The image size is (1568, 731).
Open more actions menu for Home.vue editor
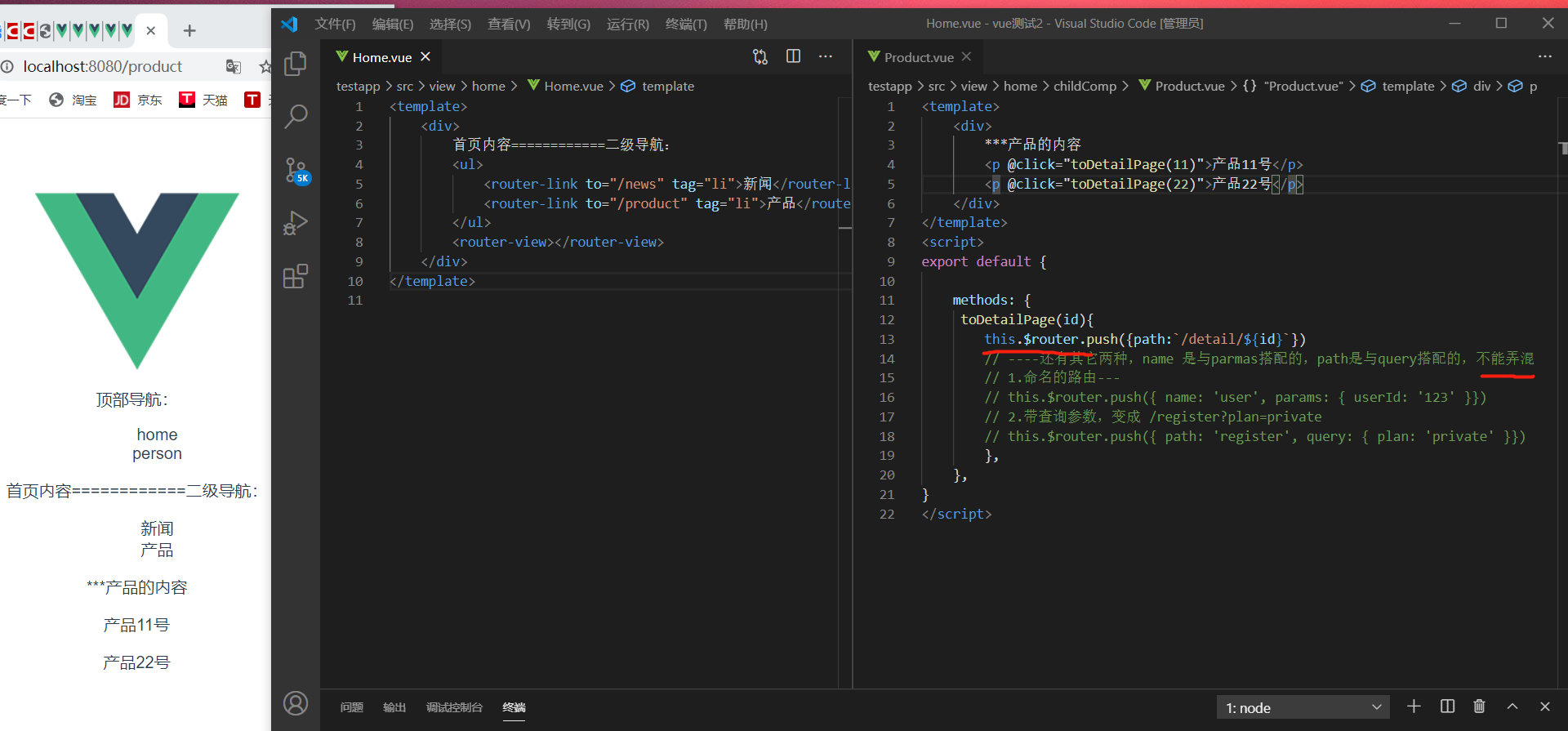click(826, 56)
